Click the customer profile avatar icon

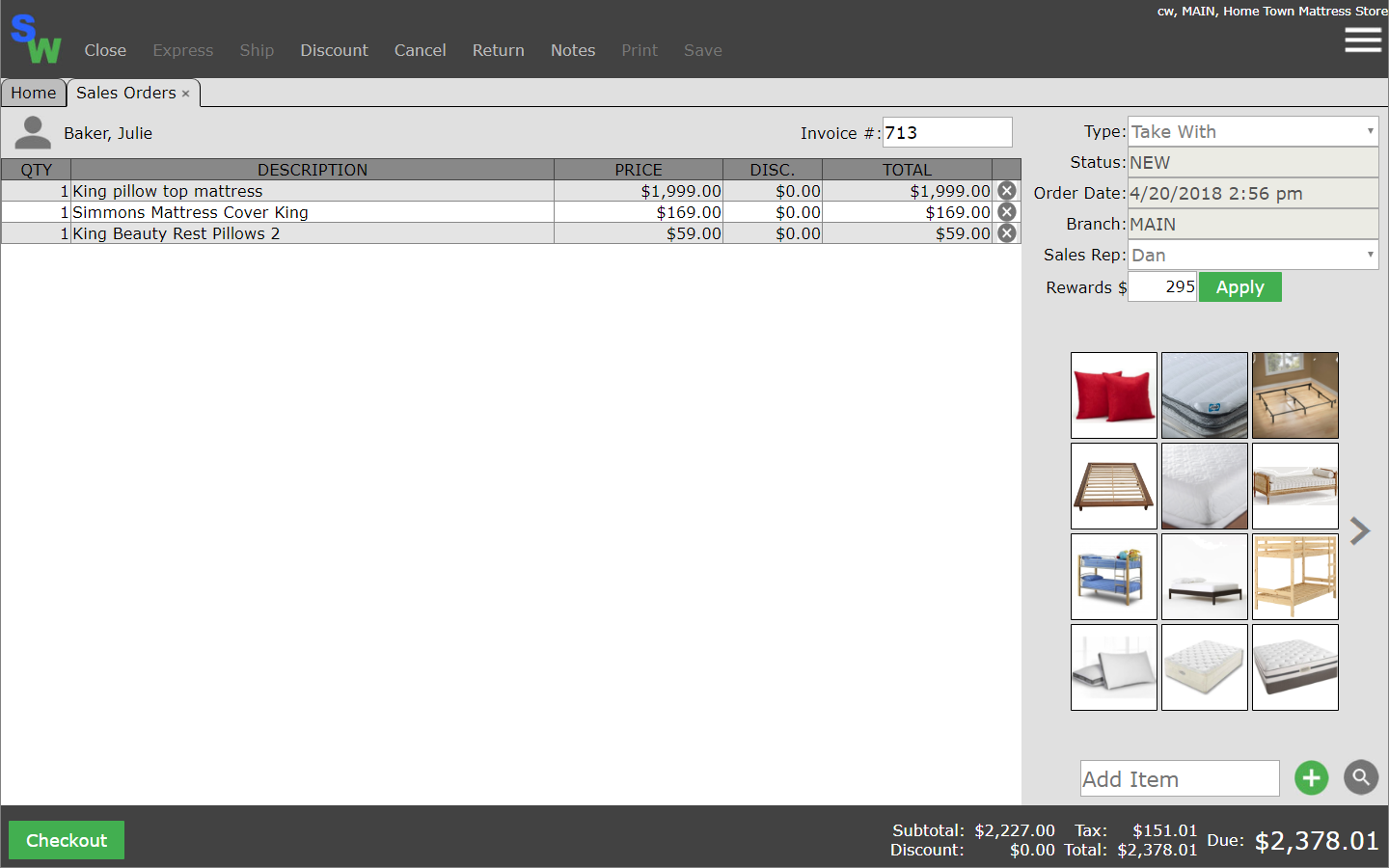click(x=33, y=133)
